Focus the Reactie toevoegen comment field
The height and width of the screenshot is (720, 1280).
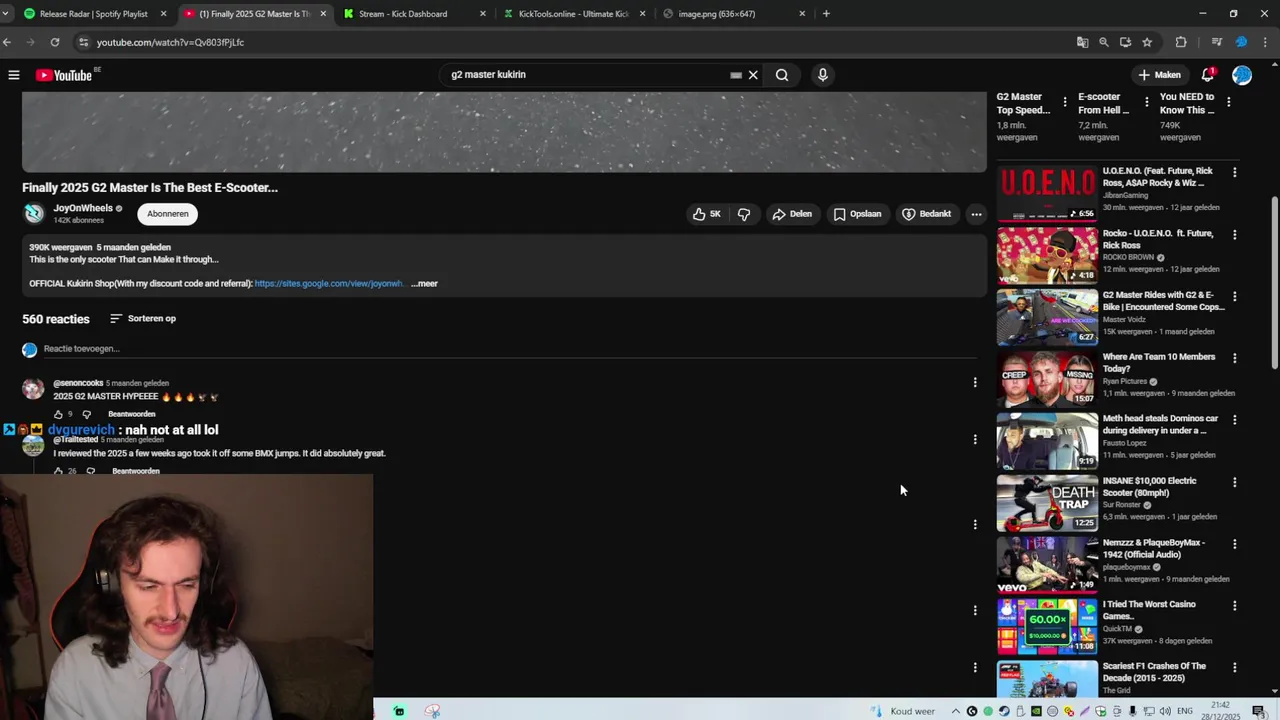(x=509, y=349)
